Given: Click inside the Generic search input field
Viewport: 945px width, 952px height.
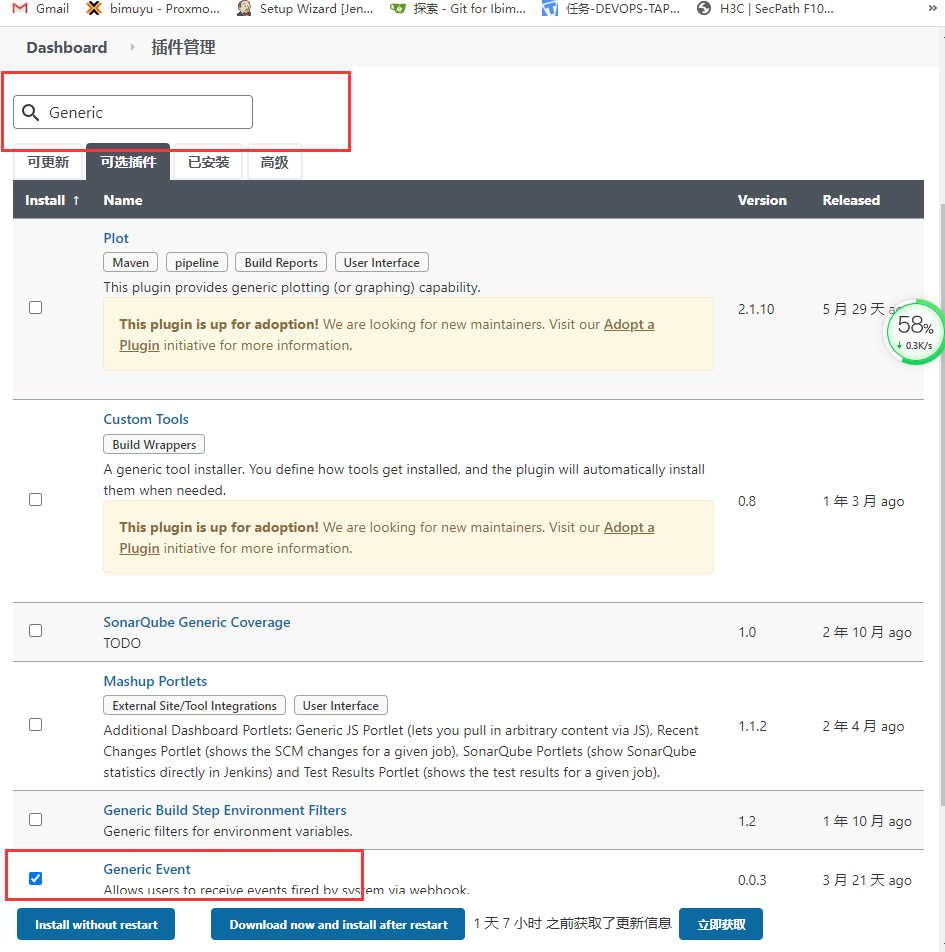Looking at the screenshot, I should pyautogui.click(x=150, y=111).
